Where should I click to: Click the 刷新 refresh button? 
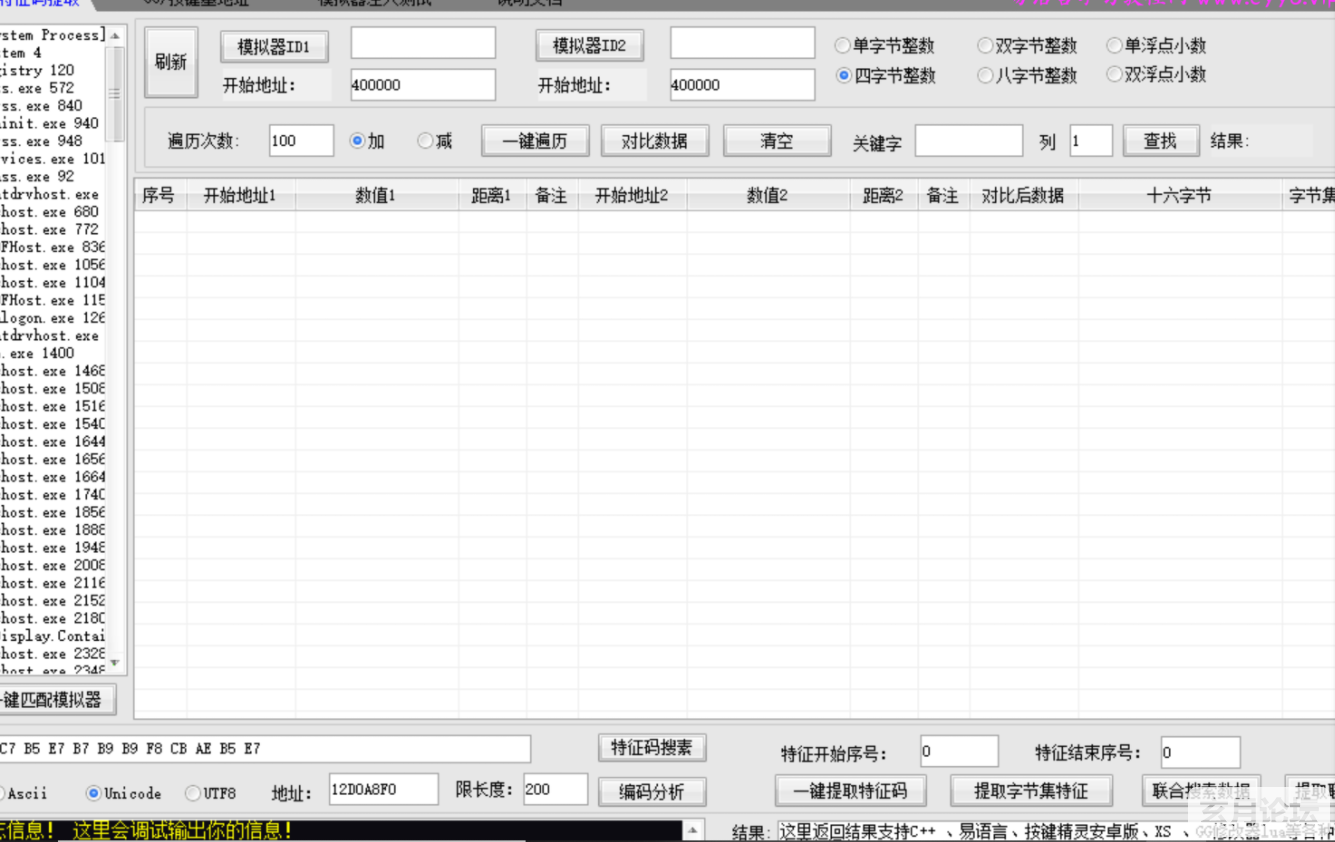tap(171, 62)
